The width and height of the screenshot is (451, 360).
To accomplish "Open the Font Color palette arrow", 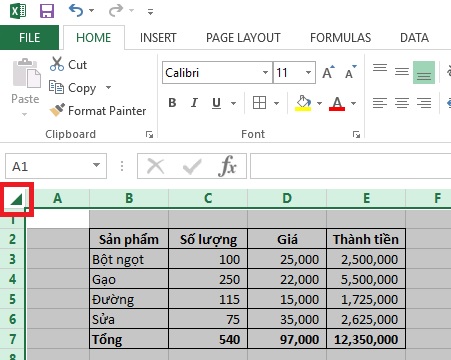I will (353, 103).
